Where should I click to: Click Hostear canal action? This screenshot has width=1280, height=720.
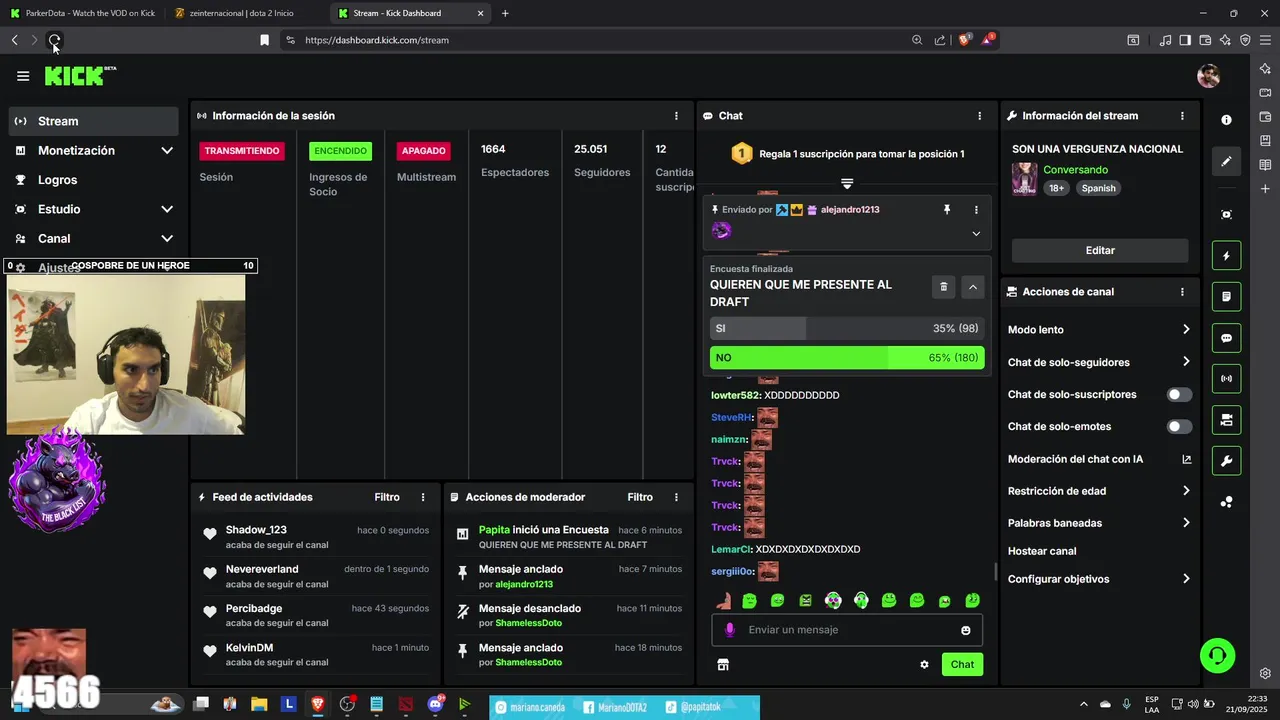click(x=1042, y=551)
